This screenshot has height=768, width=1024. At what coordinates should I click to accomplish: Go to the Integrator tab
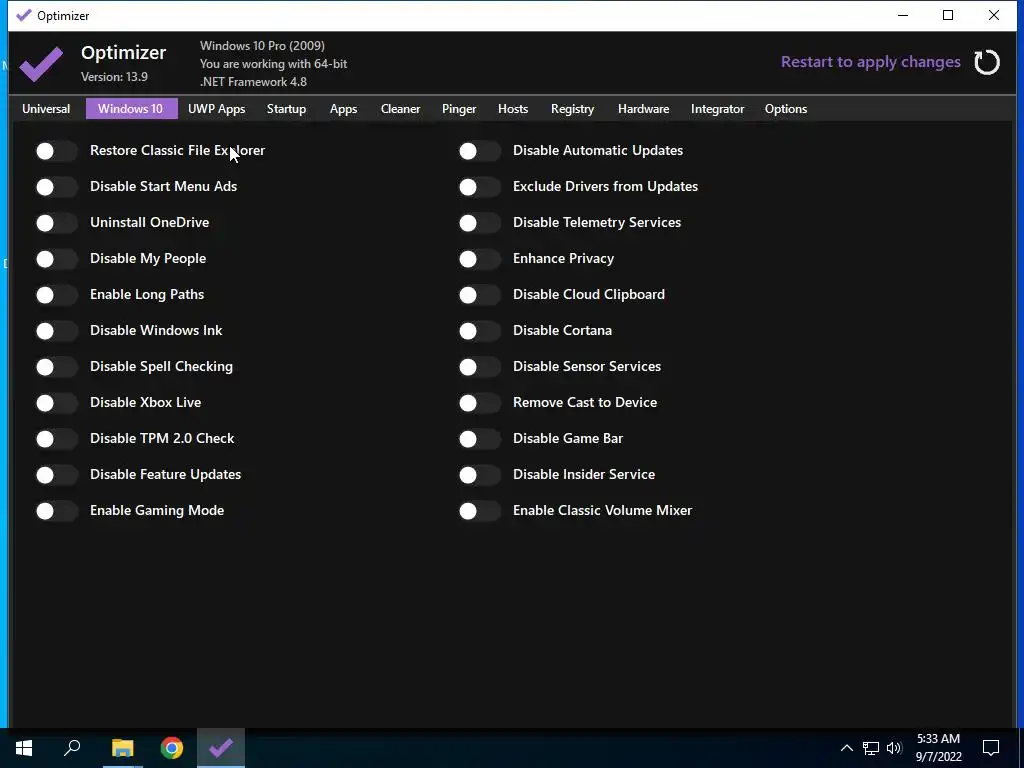pyautogui.click(x=717, y=109)
